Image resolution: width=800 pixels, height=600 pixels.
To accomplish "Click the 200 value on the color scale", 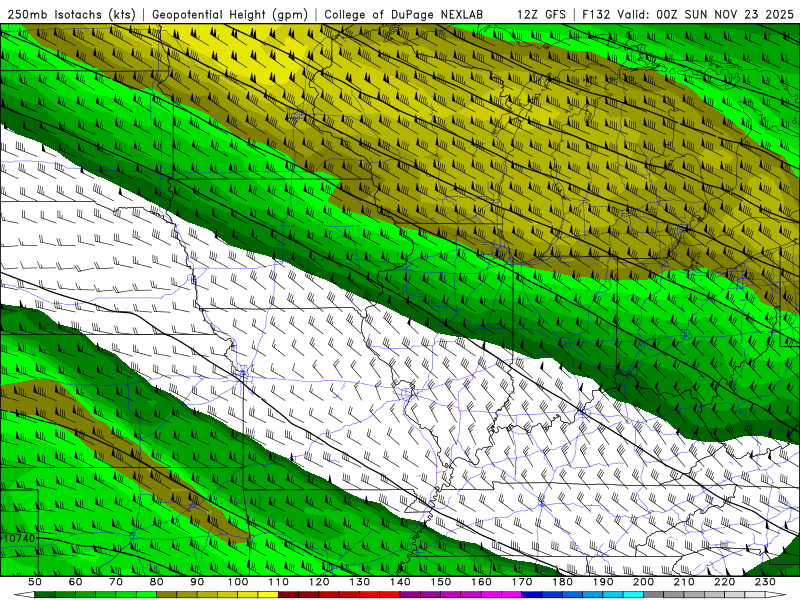I will (x=643, y=582).
